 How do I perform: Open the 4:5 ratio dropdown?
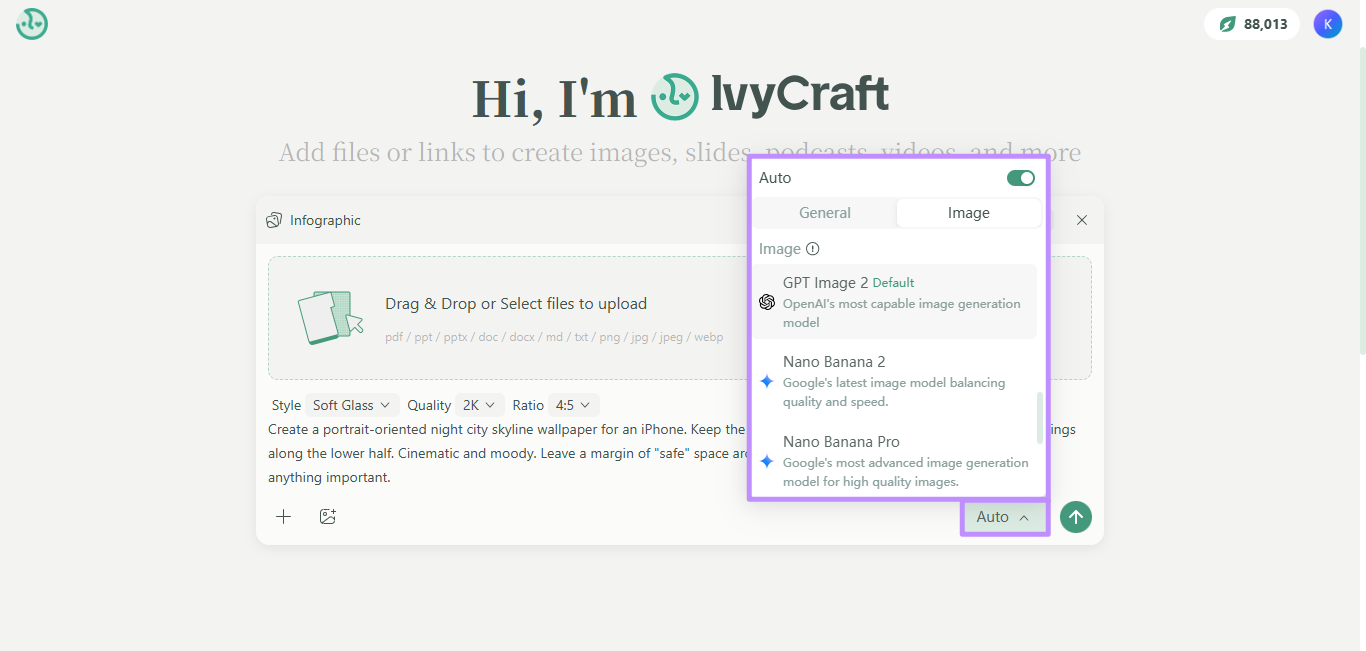click(574, 405)
